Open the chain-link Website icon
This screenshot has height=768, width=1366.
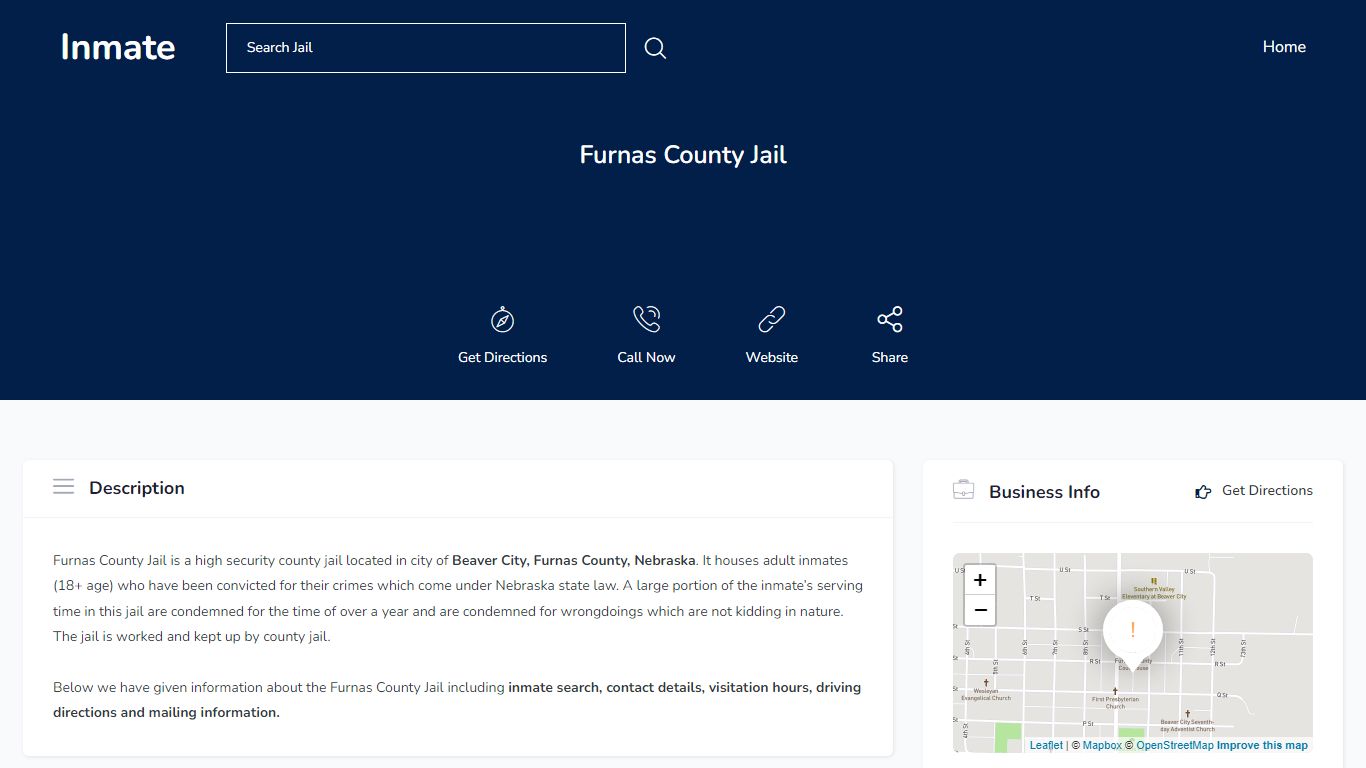coord(772,320)
